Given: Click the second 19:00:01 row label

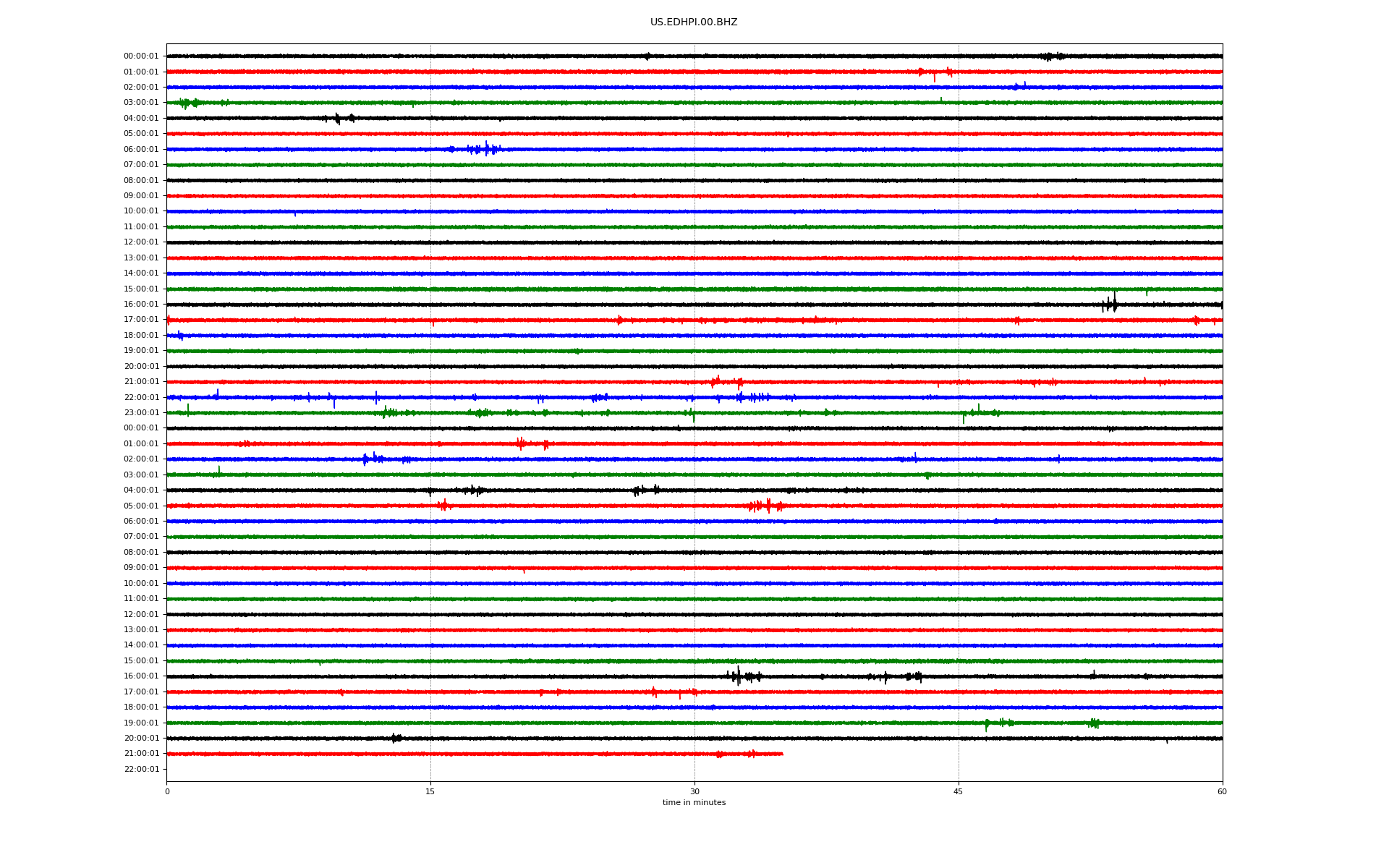Looking at the screenshot, I should tap(141, 723).
